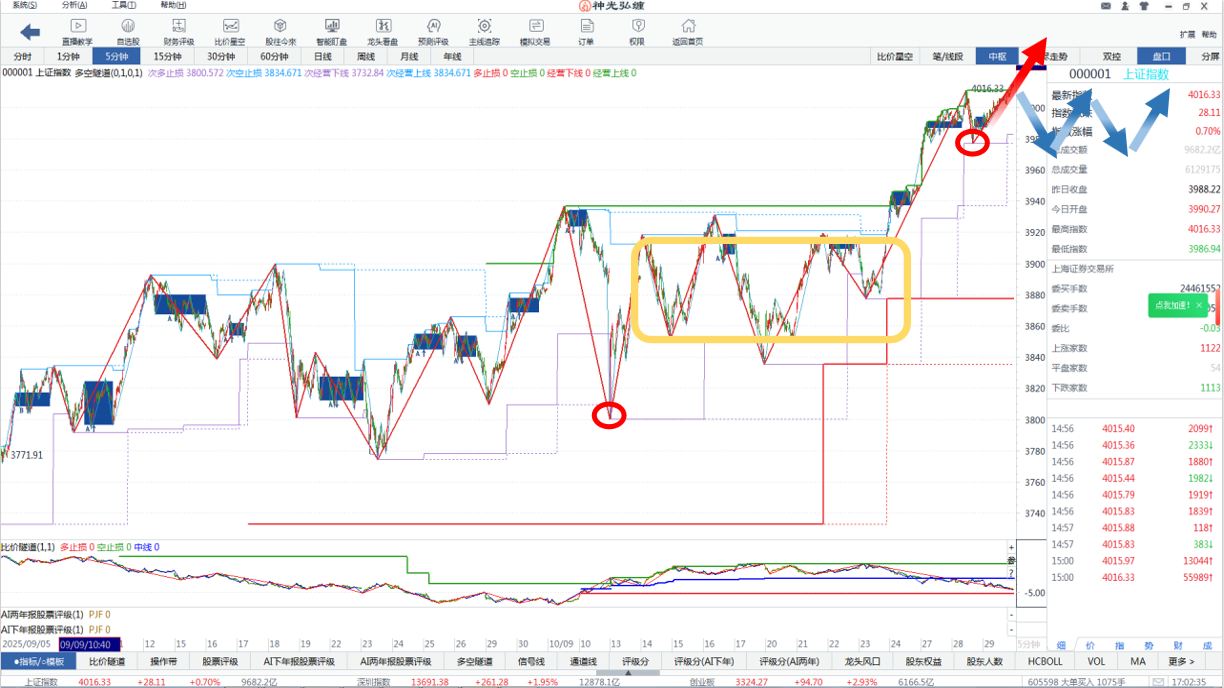The height and width of the screenshot is (688, 1224).
Task: Toggle the 盘口 panel button
Action: point(1161,57)
